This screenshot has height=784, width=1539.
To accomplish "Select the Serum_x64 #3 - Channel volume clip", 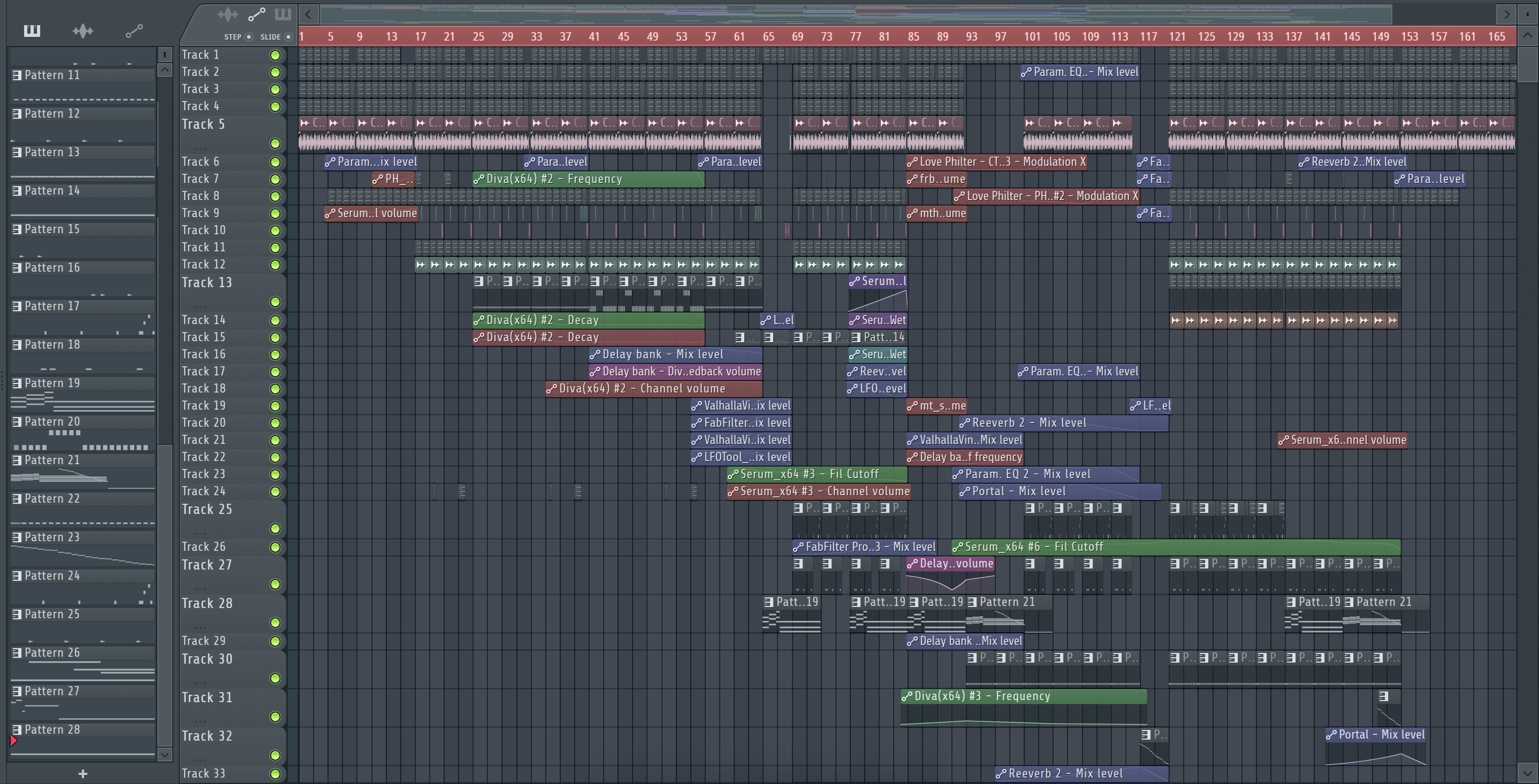I will click(x=819, y=491).
